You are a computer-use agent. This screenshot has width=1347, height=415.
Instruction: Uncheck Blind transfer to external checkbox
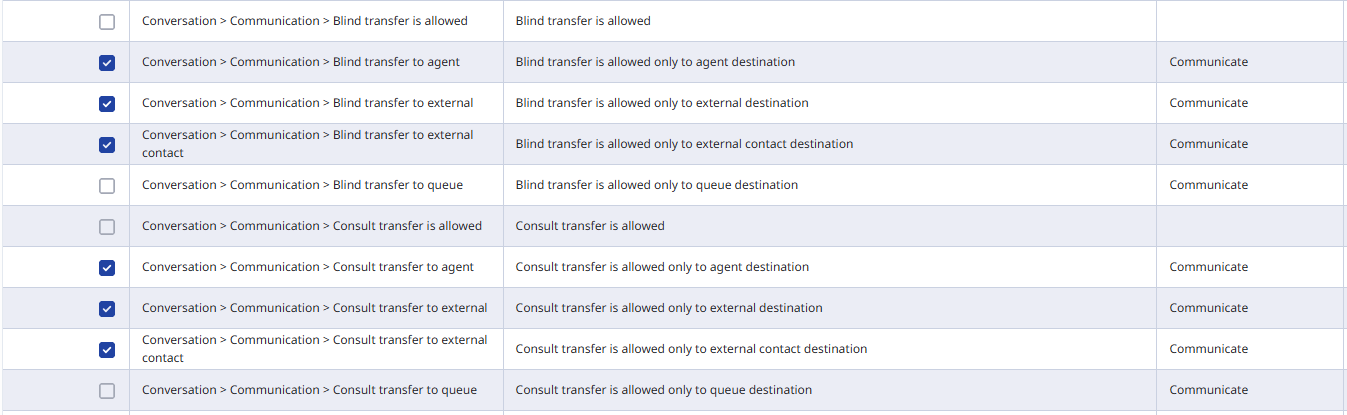[107, 104]
